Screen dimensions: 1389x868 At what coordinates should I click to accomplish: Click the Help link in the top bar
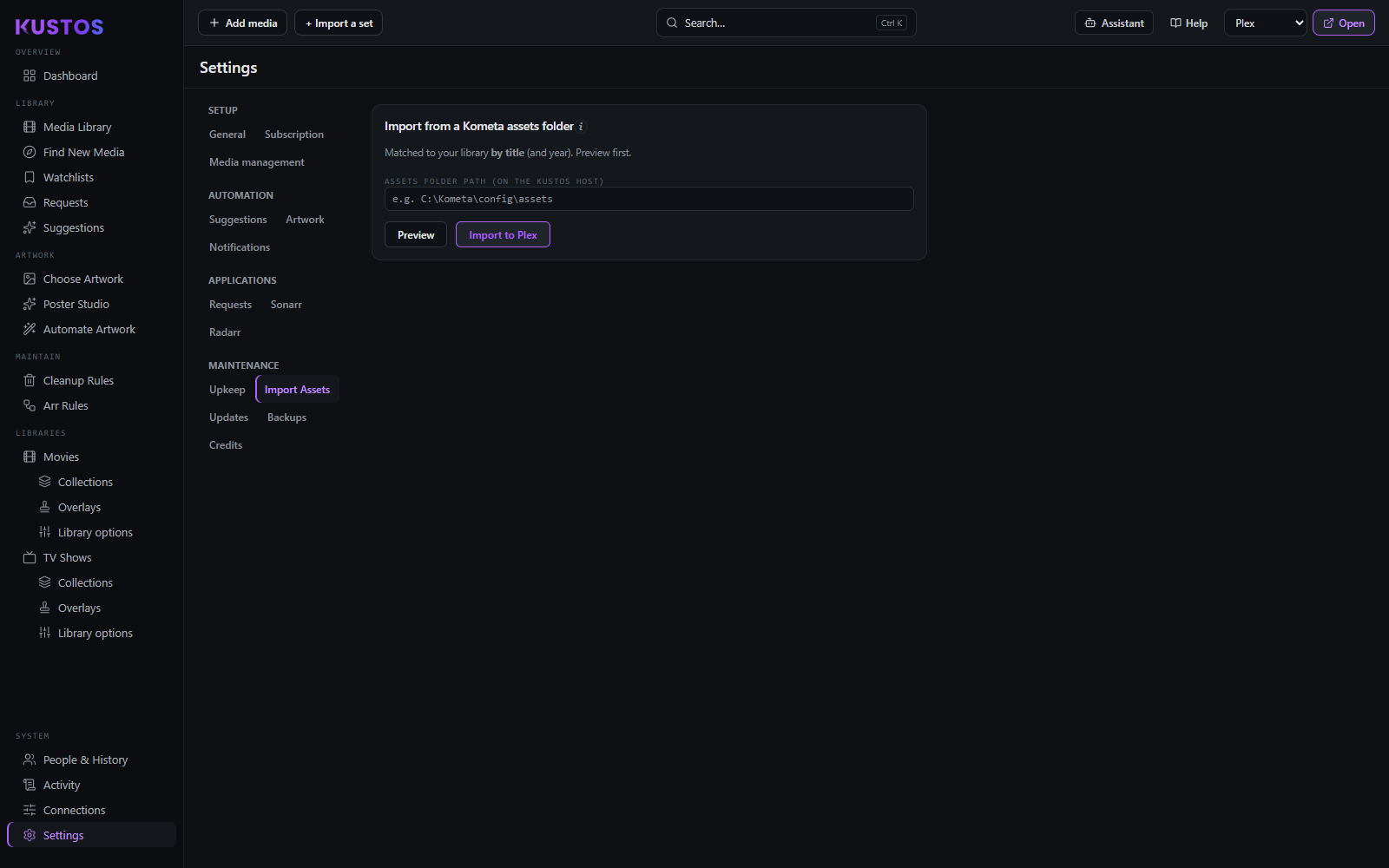coord(1188,23)
